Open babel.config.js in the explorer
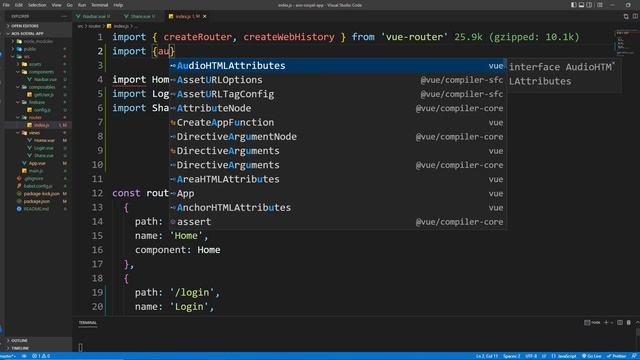 click(x=38, y=186)
